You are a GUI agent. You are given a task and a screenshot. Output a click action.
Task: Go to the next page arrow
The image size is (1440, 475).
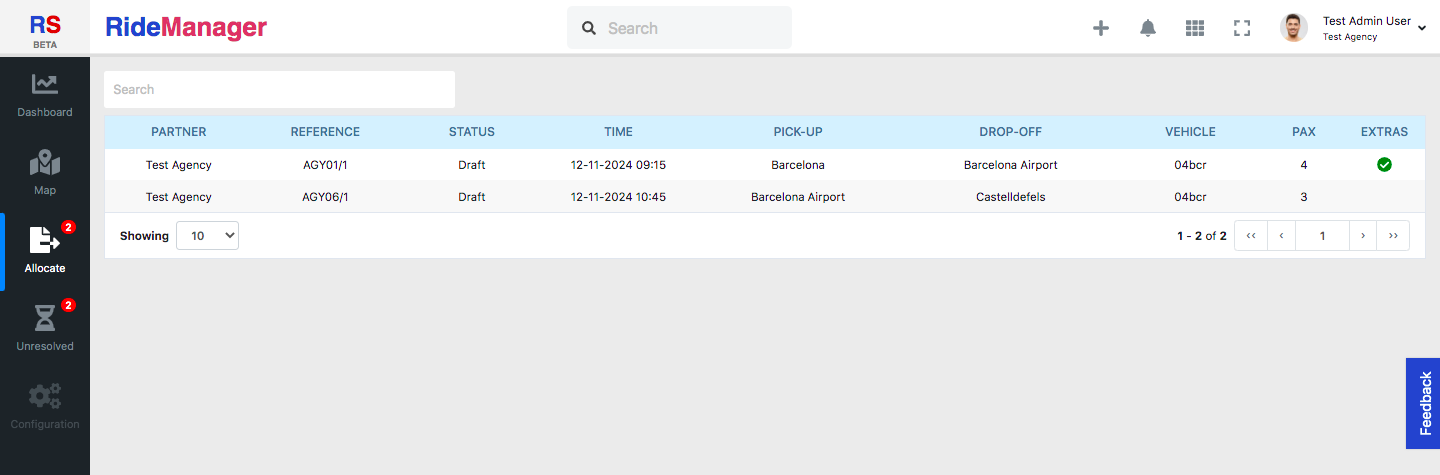click(1363, 235)
